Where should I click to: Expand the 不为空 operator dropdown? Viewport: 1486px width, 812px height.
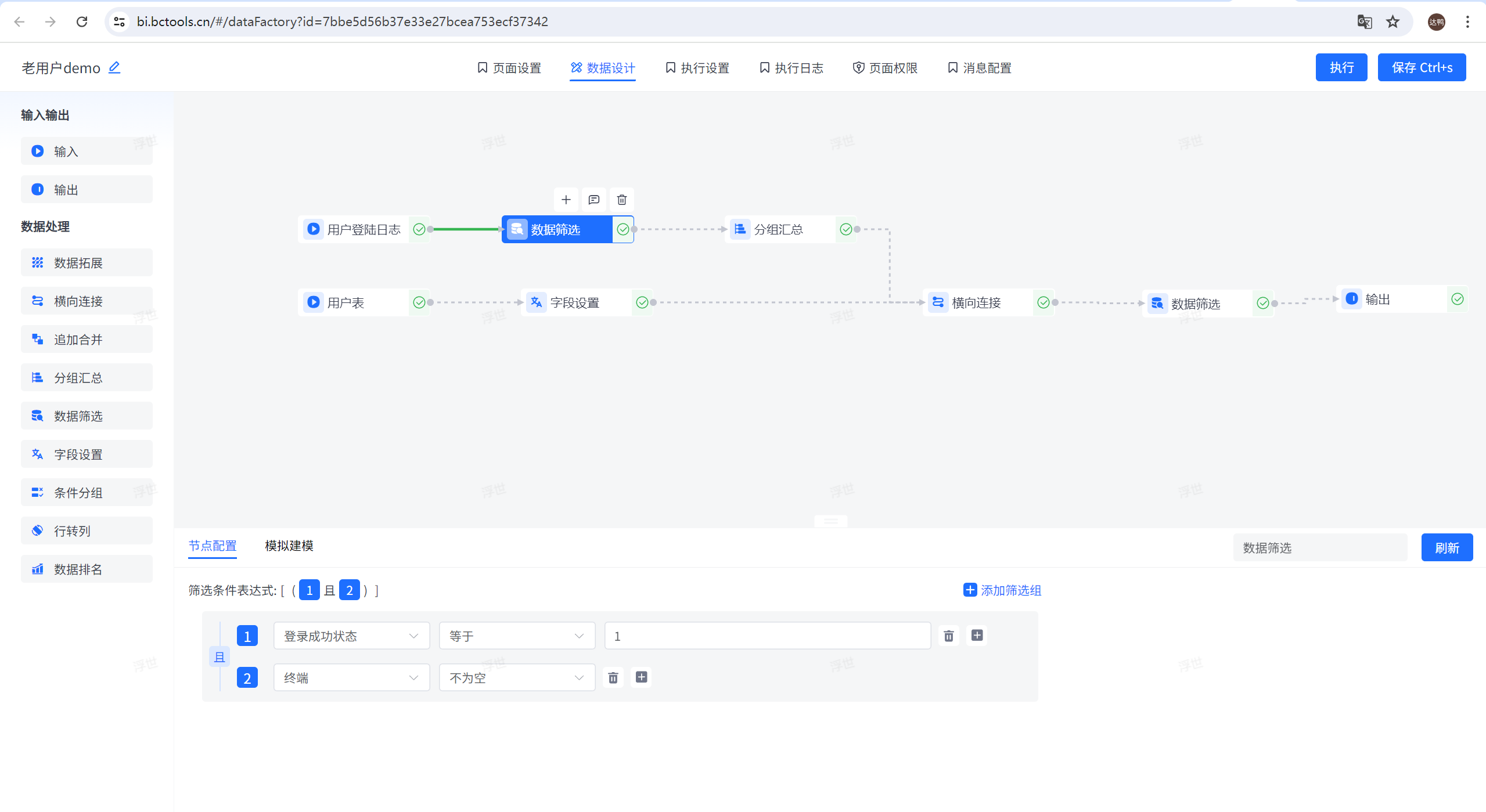click(516, 677)
